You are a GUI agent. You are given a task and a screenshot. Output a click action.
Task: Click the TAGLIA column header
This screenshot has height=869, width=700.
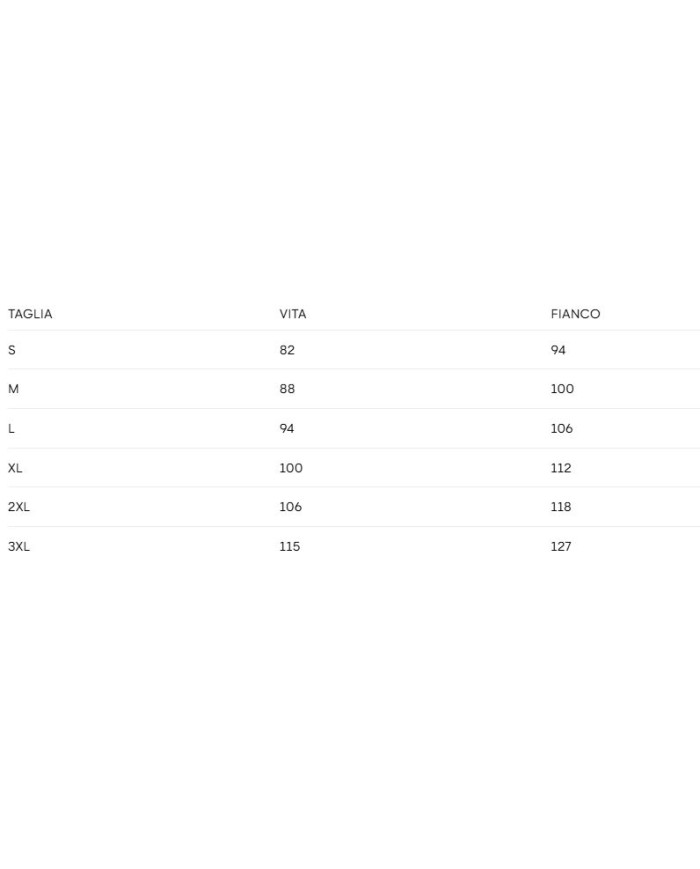click(30, 314)
